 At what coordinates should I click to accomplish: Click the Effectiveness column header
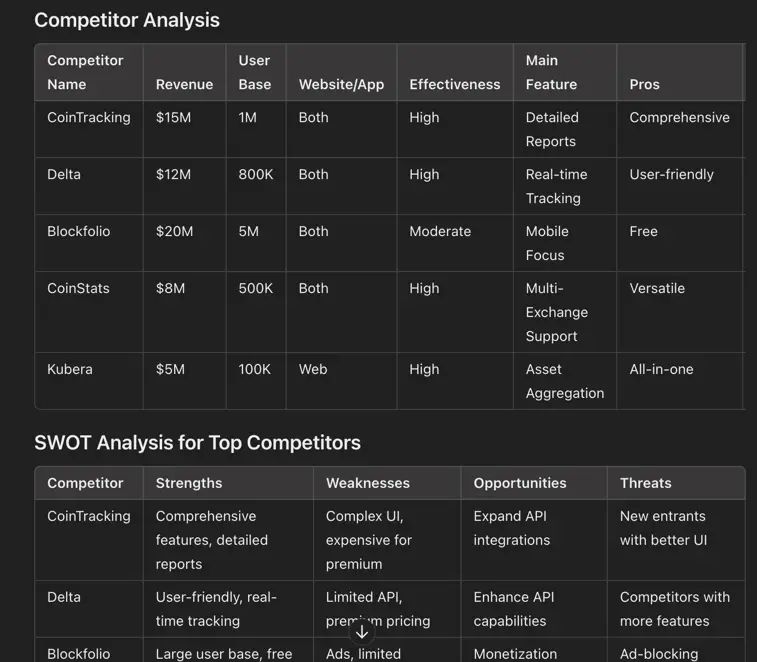(454, 85)
